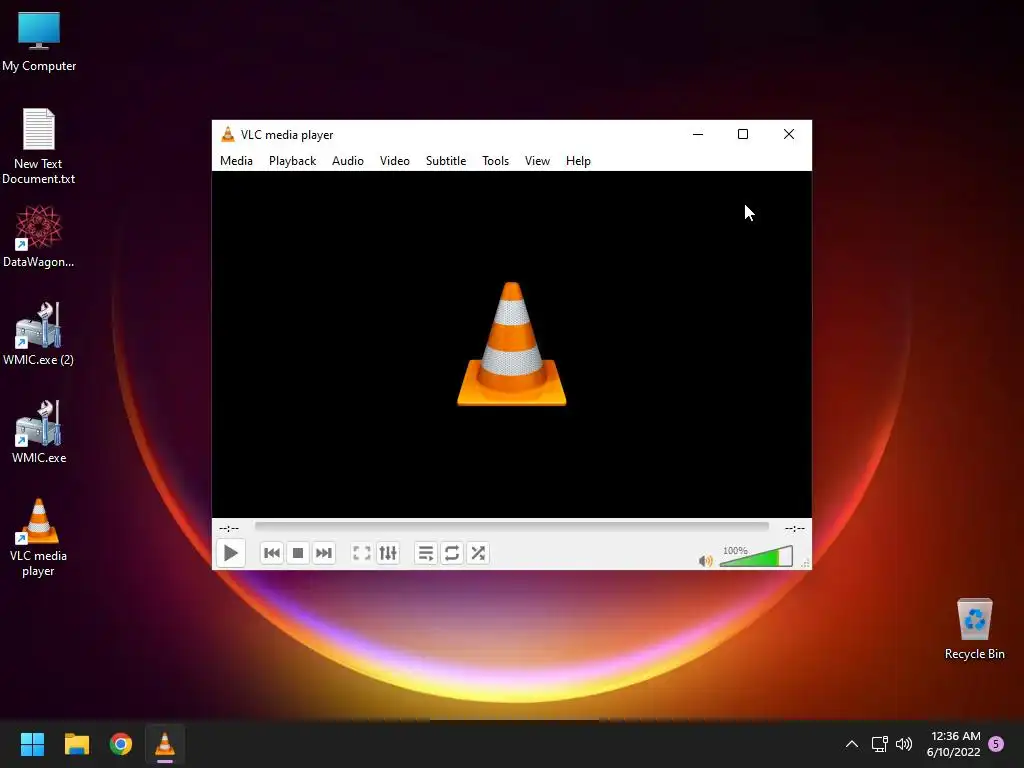Image resolution: width=1024 pixels, height=768 pixels.
Task: Skip to next media track
Action: pyautogui.click(x=324, y=553)
